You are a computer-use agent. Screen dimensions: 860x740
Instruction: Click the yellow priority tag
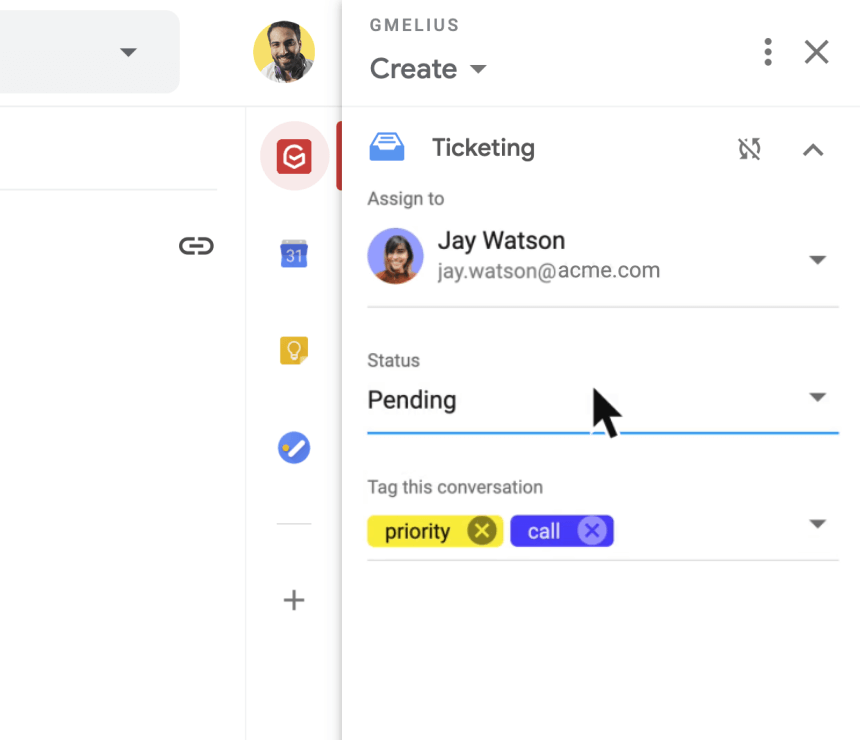418,531
